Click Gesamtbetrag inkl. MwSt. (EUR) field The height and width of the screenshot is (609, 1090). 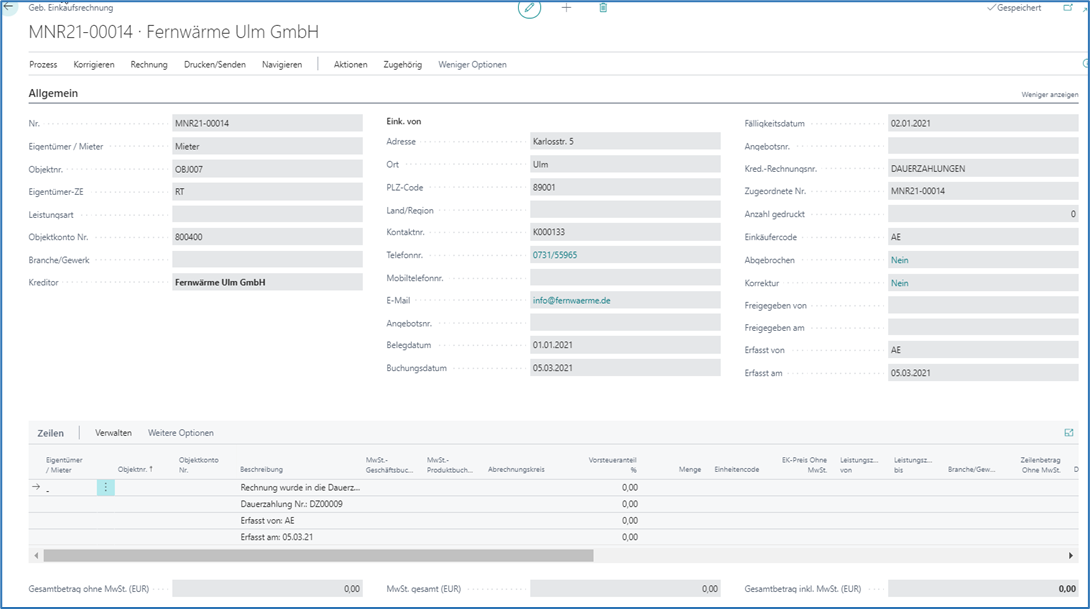pyautogui.click(x=983, y=589)
